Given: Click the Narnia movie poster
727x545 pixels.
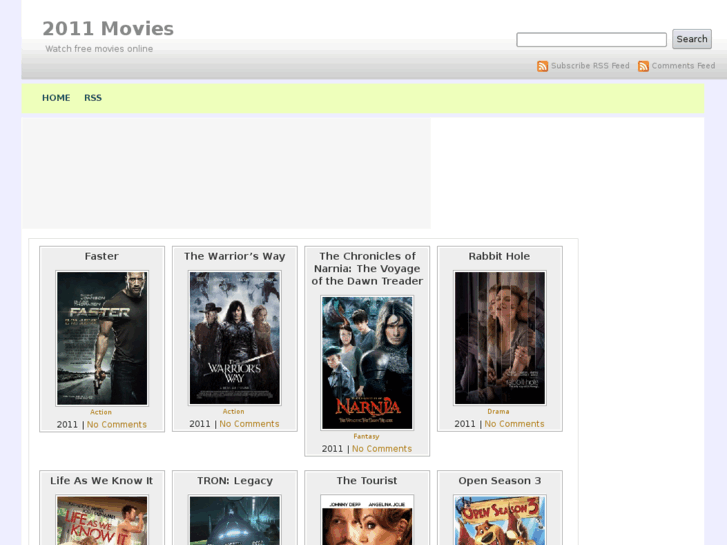Looking at the screenshot, I should pyautogui.click(x=367, y=363).
